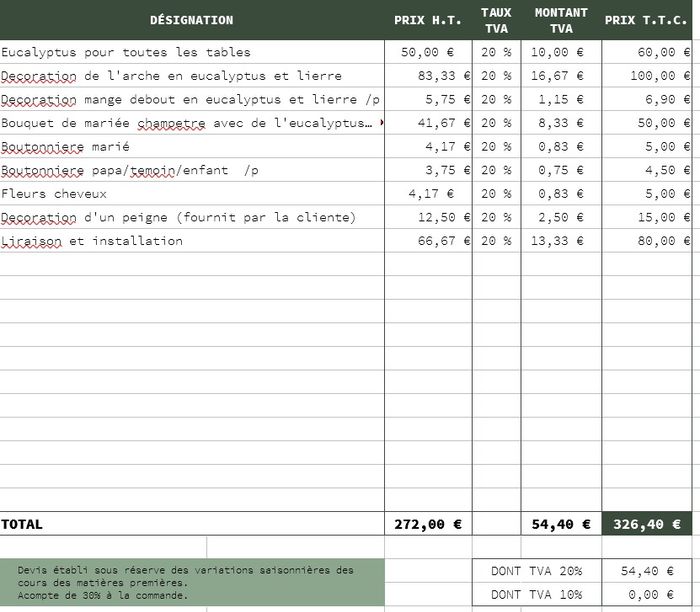Select the 'Boutonniere marié' cell
This screenshot has height=612, width=700.
(66, 147)
